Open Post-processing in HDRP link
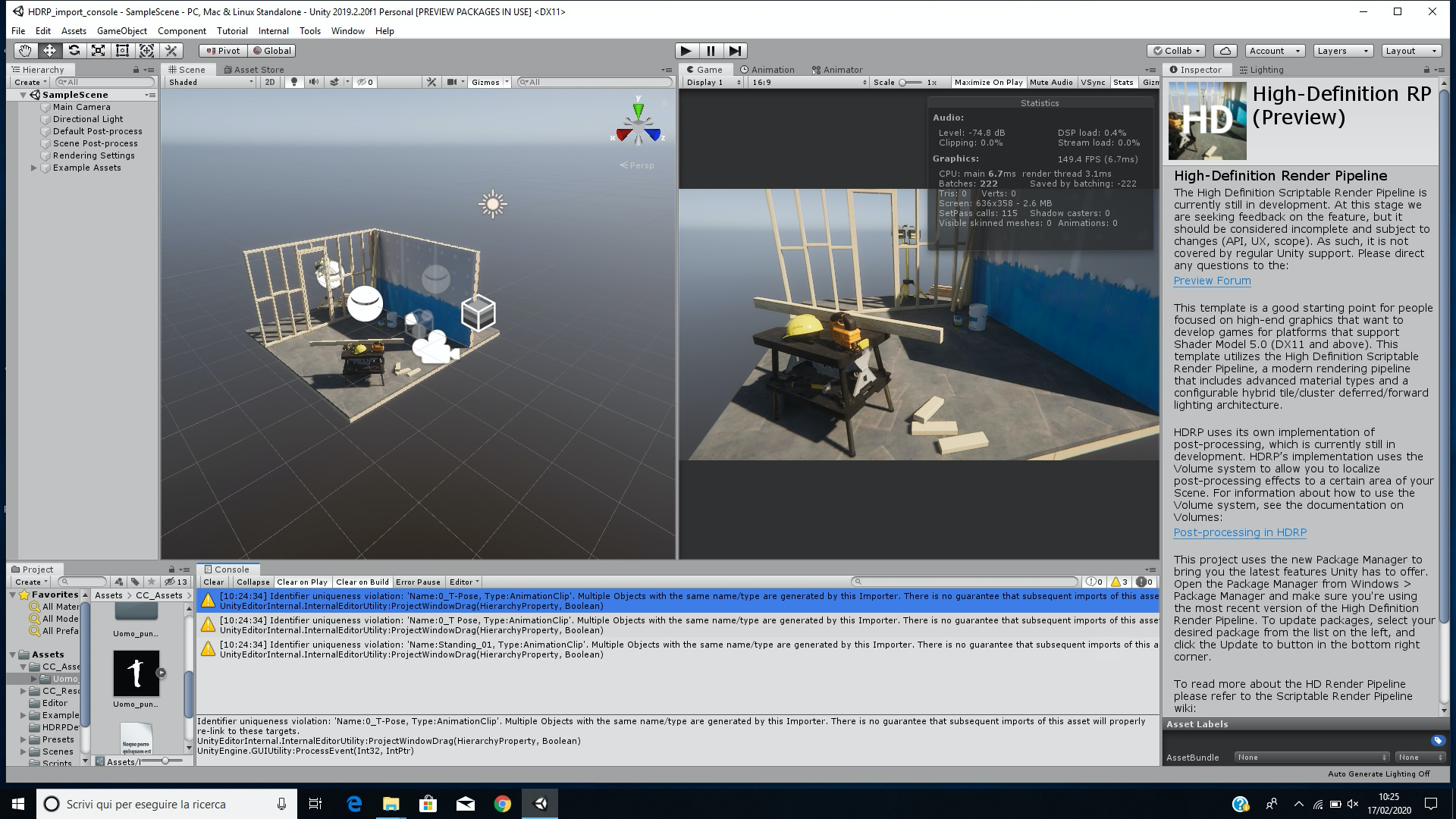 click(x=1240, y=532)
